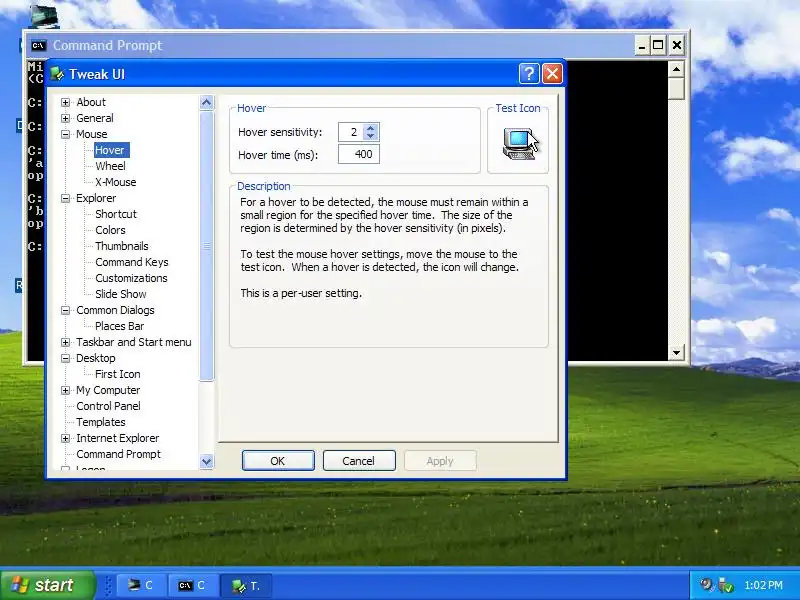Screen dimensions: 800x600
Task: Click the tree scrollbar down arrow
Action: coord(207,462)
